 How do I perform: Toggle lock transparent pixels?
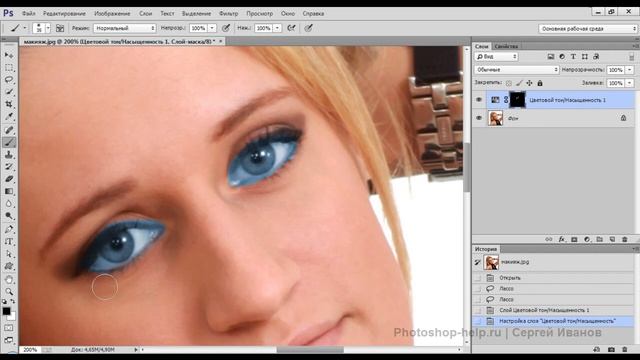[509, 83]
